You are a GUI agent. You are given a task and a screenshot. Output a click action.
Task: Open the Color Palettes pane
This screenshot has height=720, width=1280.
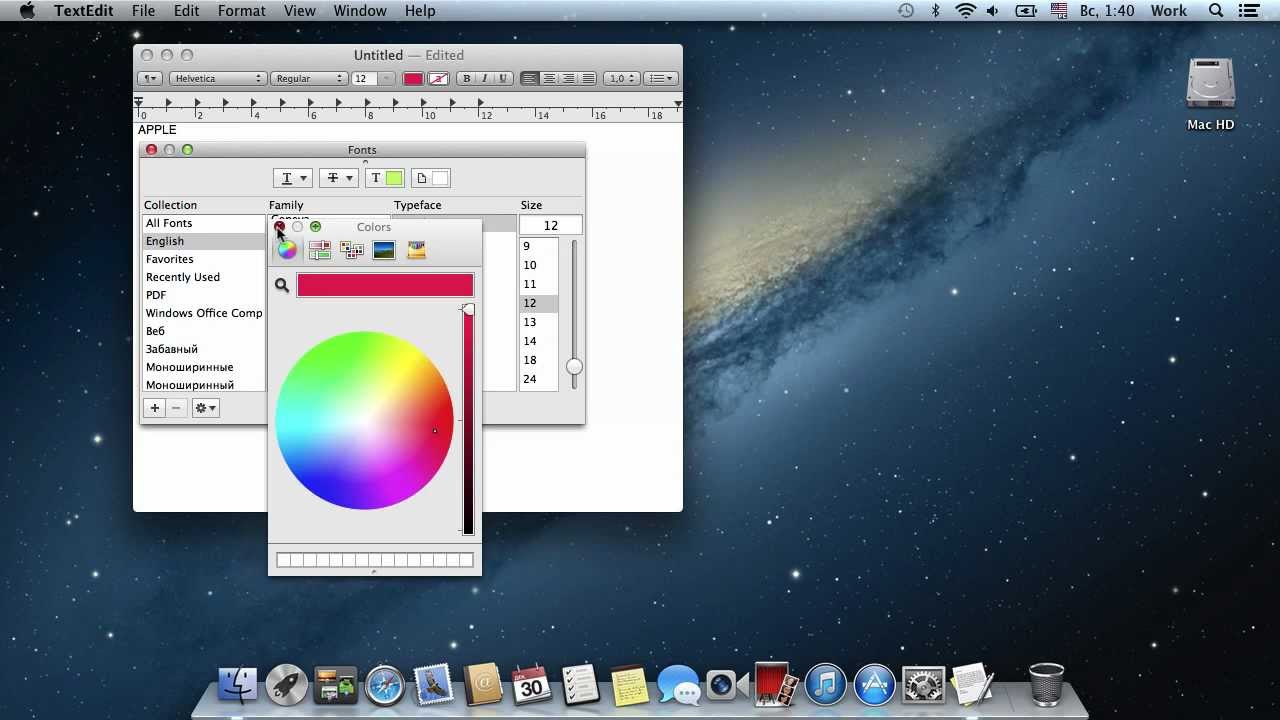coord(352,250)
